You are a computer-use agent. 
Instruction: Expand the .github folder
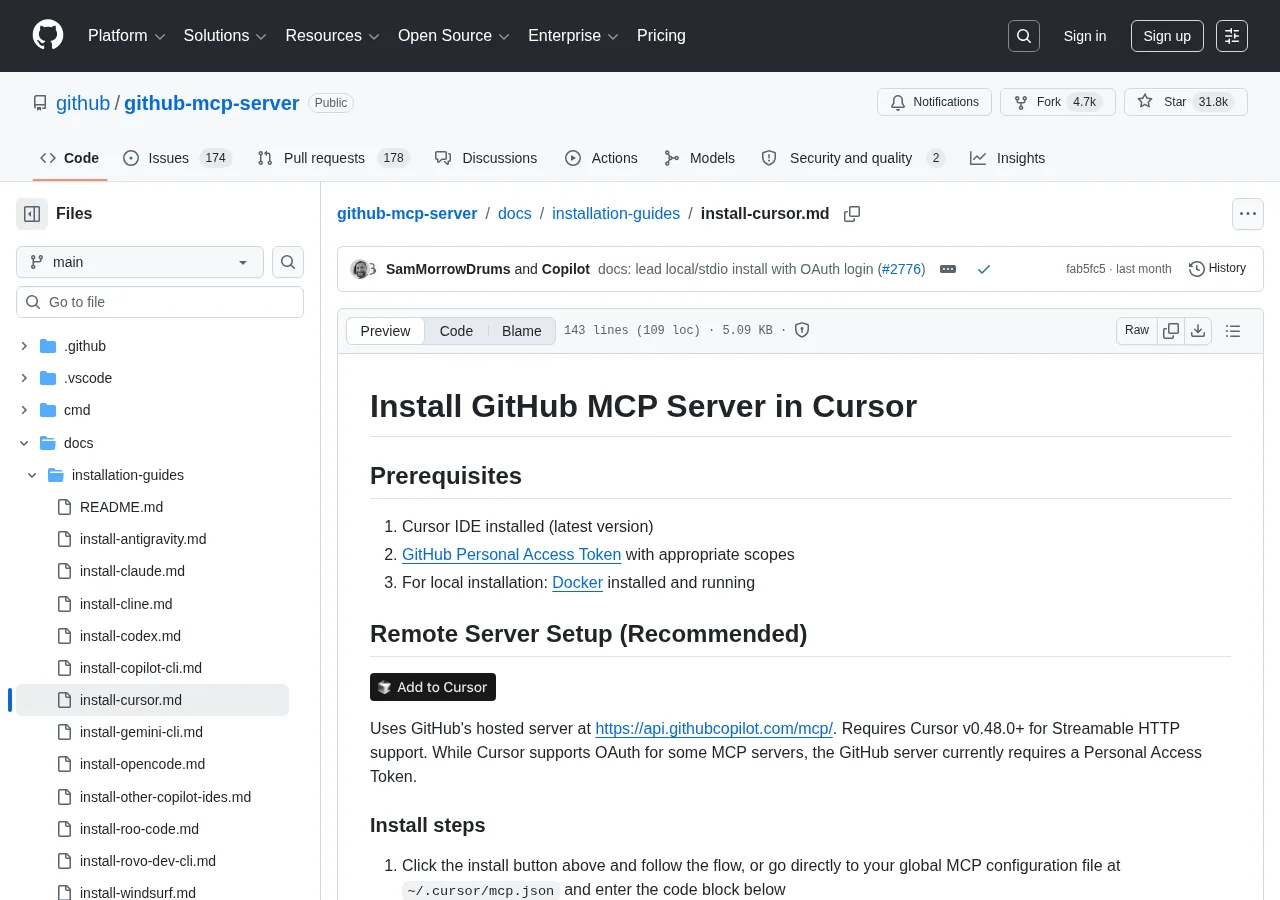(25, 346)
